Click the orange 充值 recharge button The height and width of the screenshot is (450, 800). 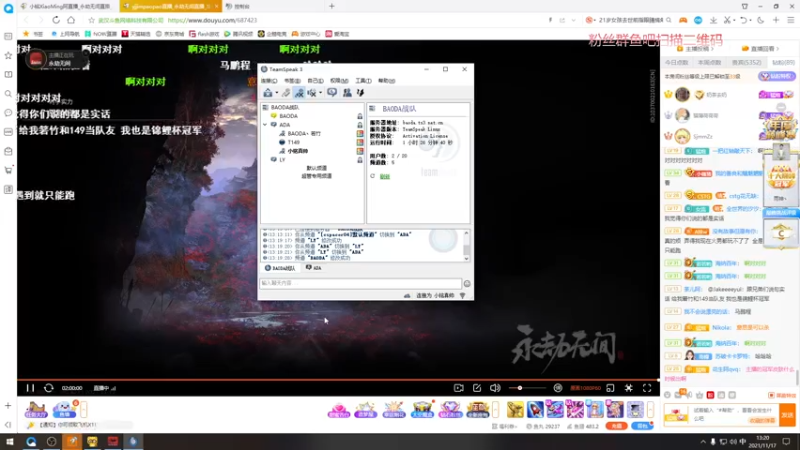coord(617,426)
